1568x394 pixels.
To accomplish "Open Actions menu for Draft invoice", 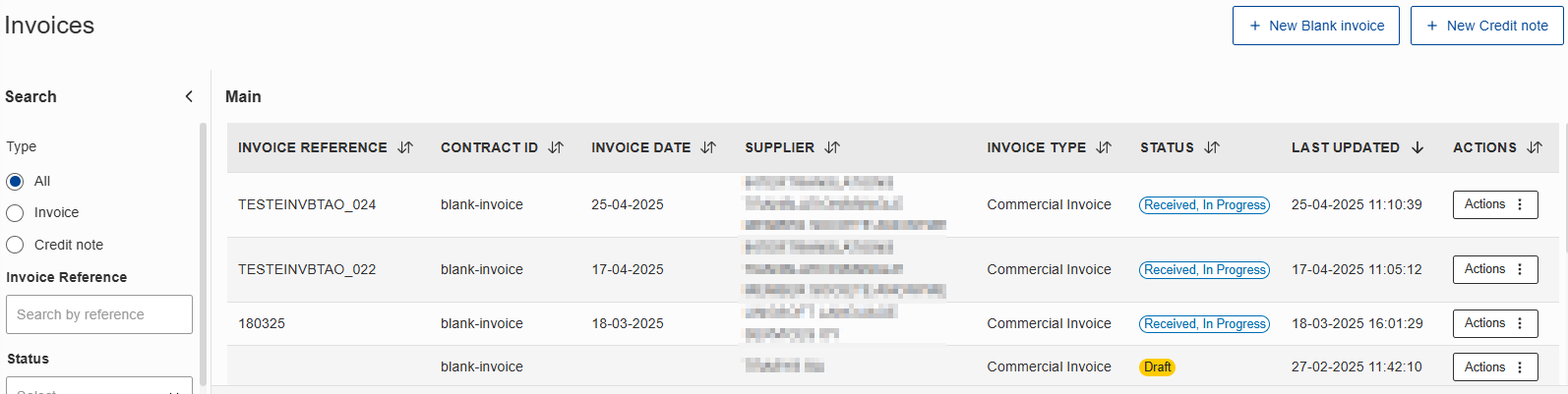I will point(1495,367).
